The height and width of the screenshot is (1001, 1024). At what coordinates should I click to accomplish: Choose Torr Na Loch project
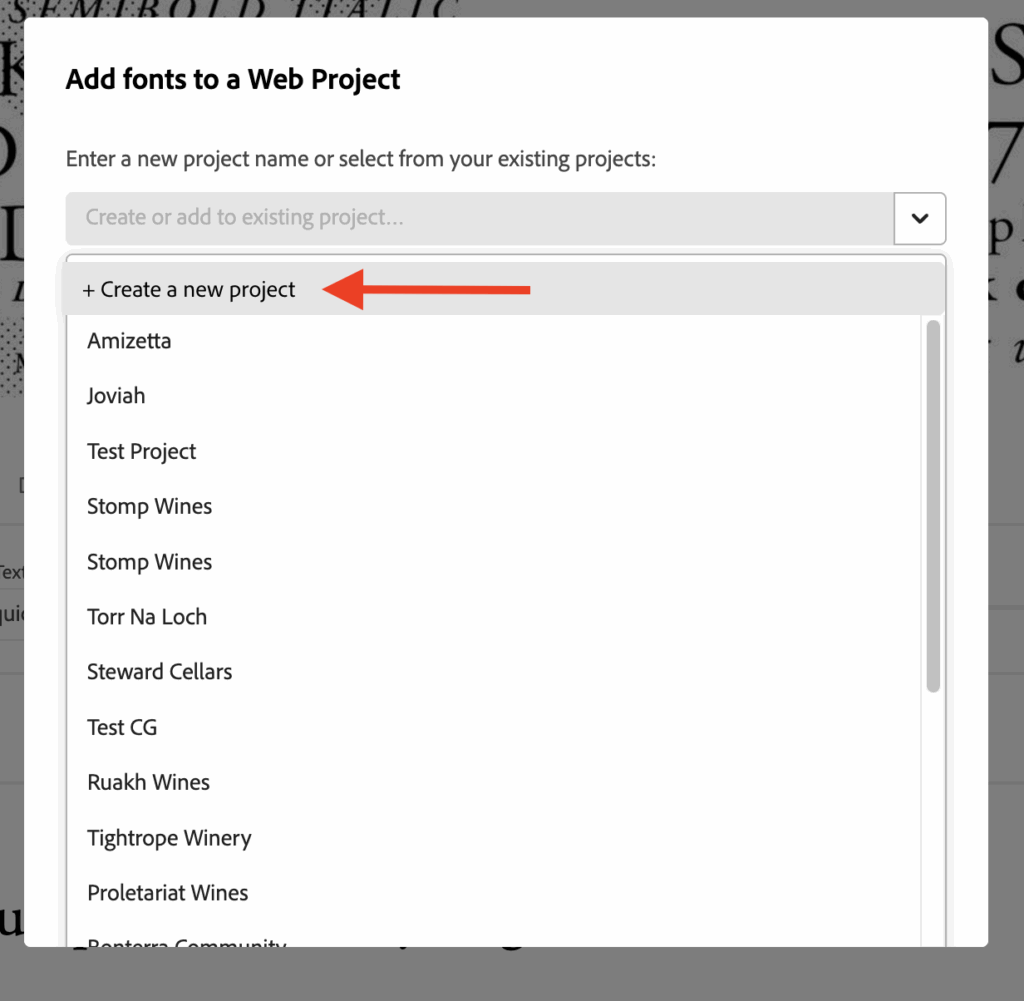[x=147, y=617]
